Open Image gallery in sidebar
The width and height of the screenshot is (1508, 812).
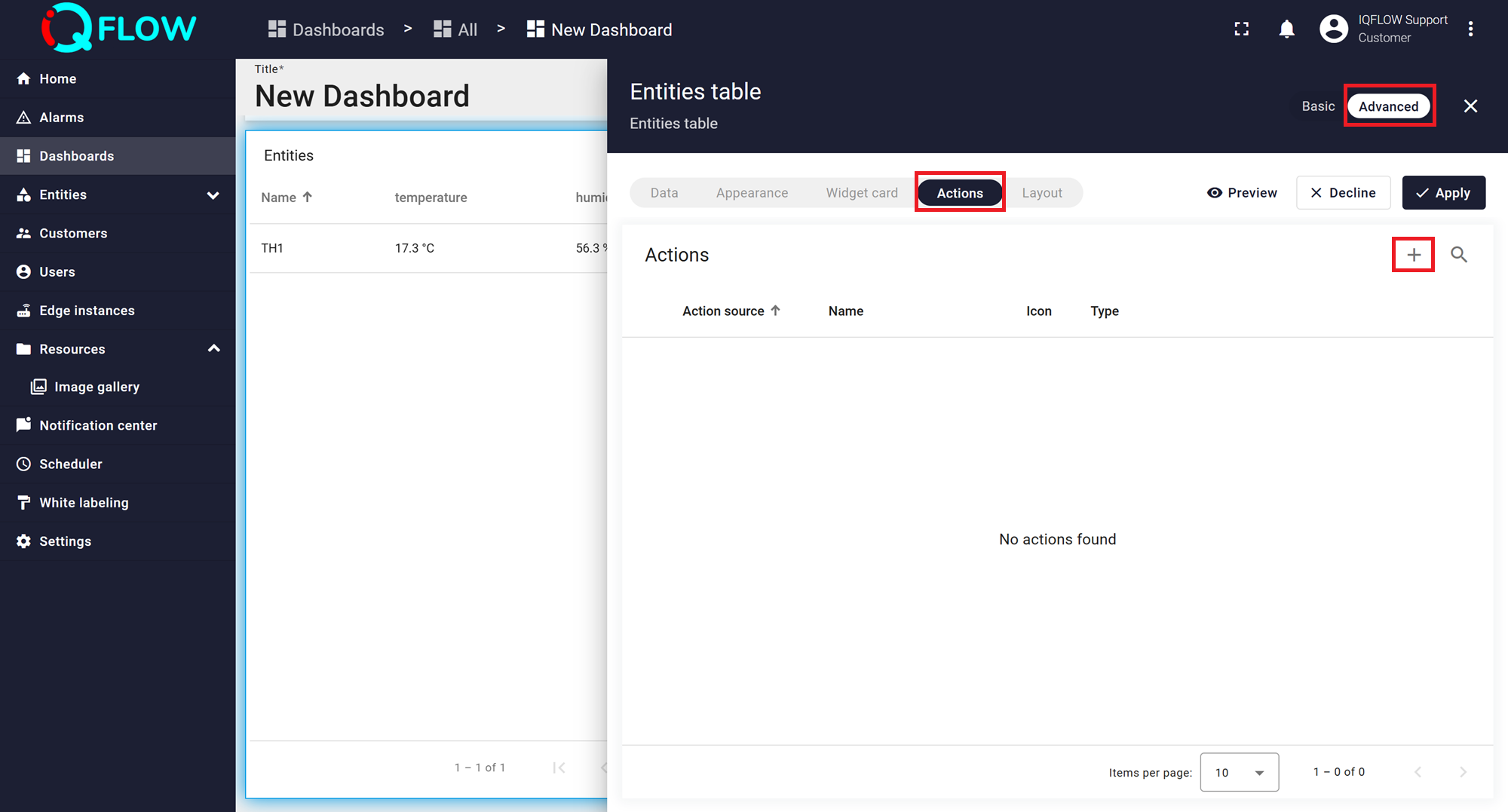[97, 387]
